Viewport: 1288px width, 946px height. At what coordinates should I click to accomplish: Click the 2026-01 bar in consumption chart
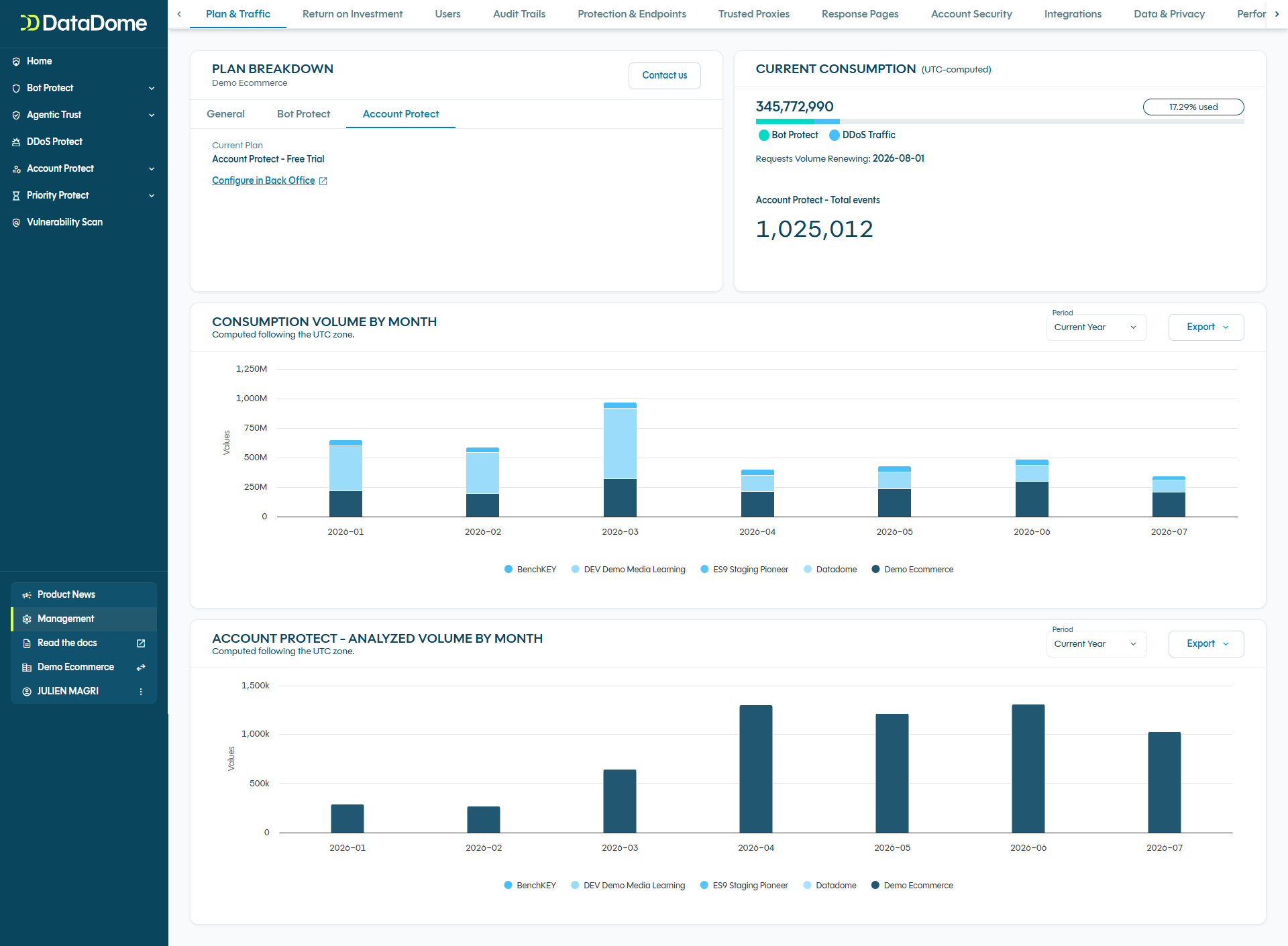(x=345, y=478)
